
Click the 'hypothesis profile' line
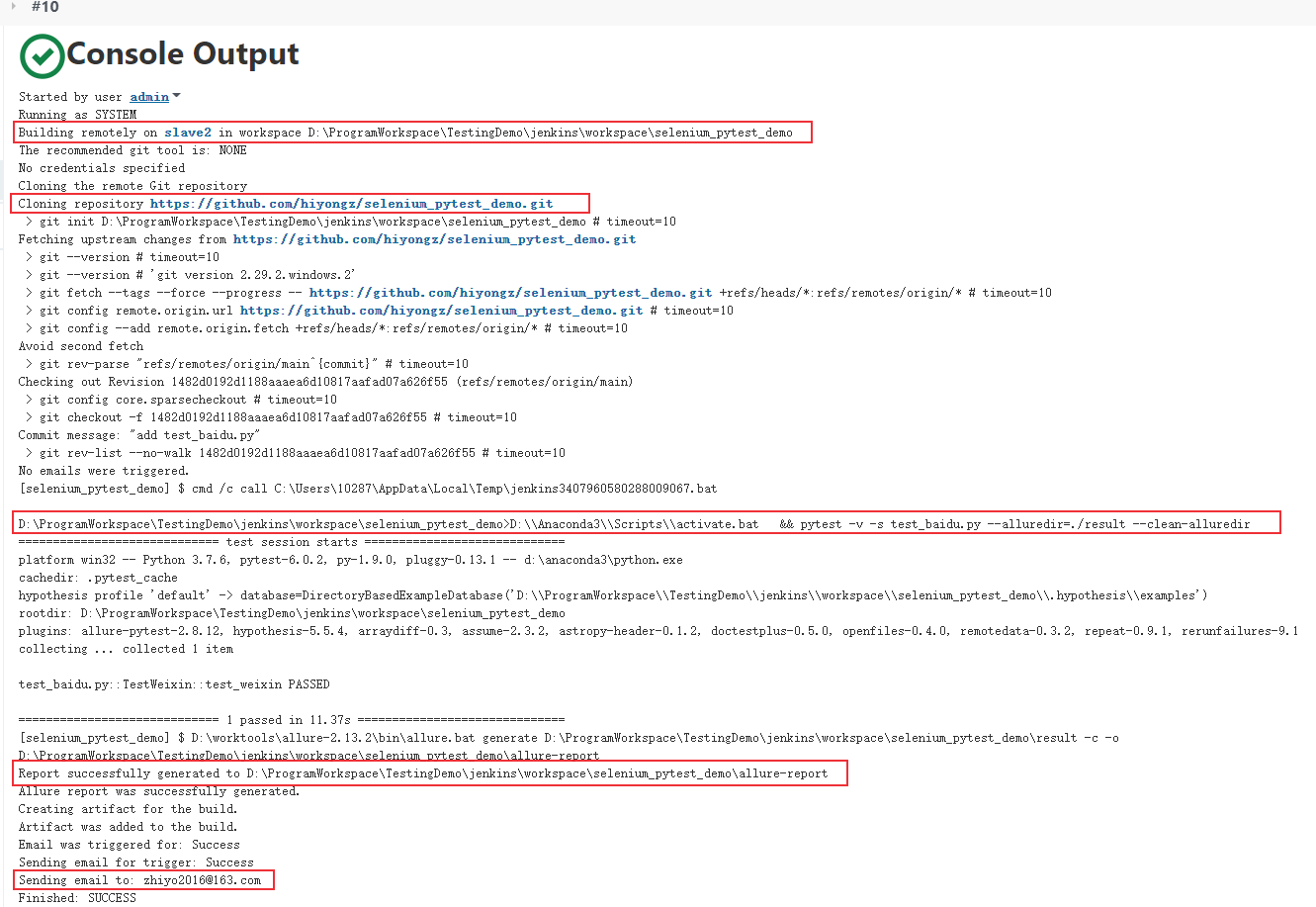(613, 595)
